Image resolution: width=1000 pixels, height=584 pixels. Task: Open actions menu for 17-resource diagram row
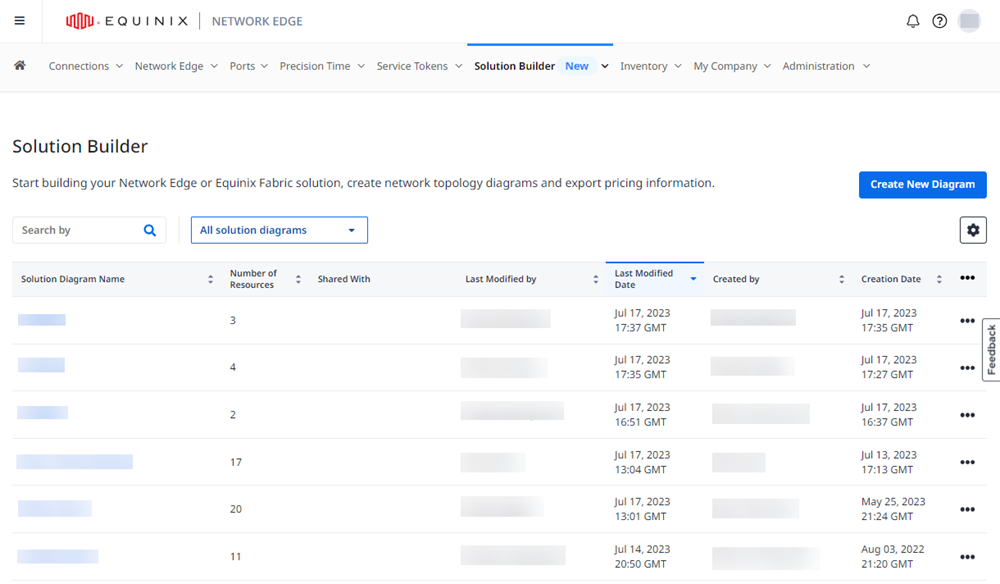(967, 462)
